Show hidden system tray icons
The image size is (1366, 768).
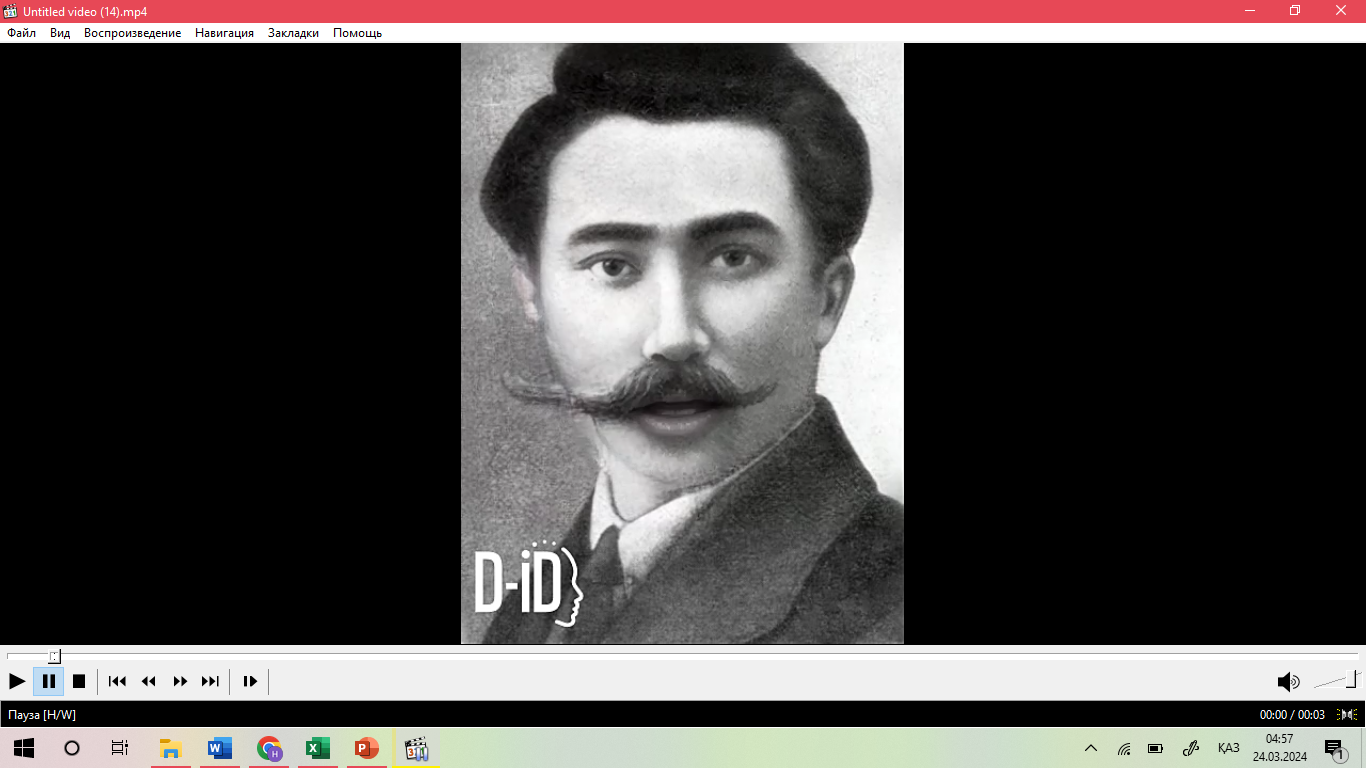click(1091, 748)
